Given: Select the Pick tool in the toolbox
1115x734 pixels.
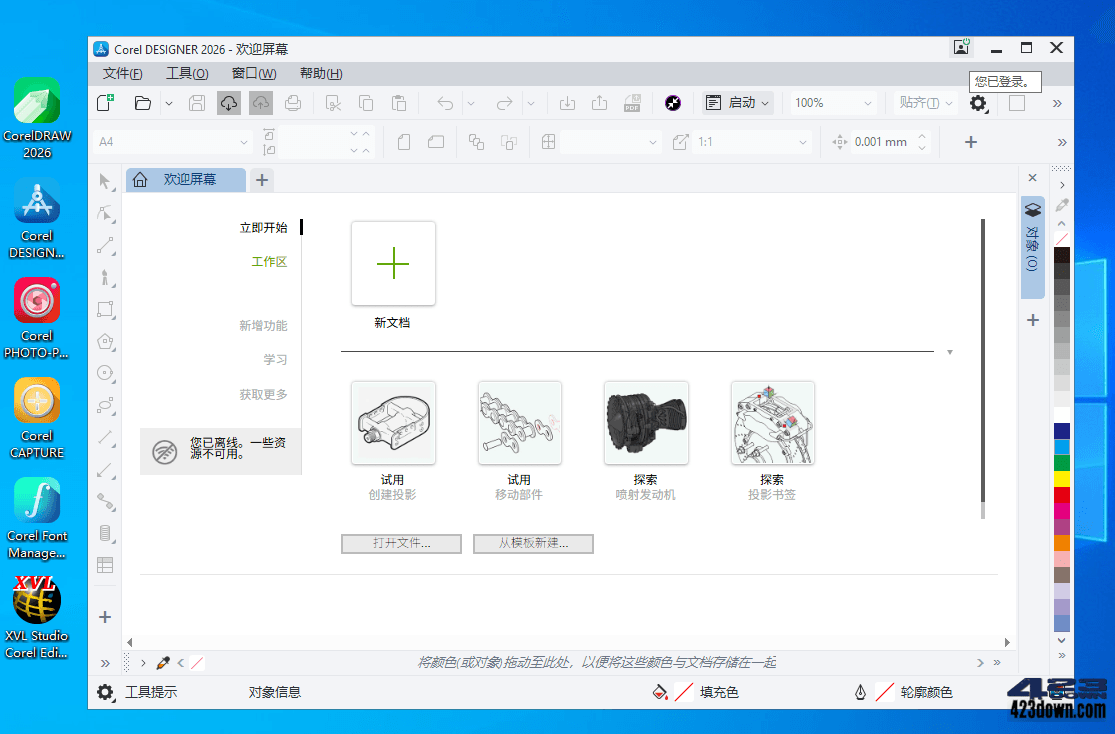Looking at the screenshot, I should tap(105, 181).
